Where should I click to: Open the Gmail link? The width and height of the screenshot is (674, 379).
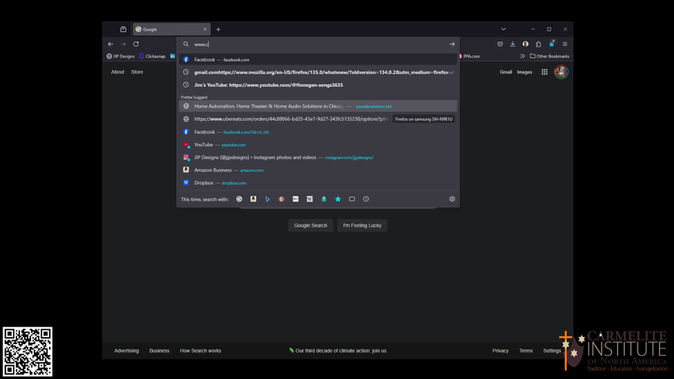pos(506,72)
